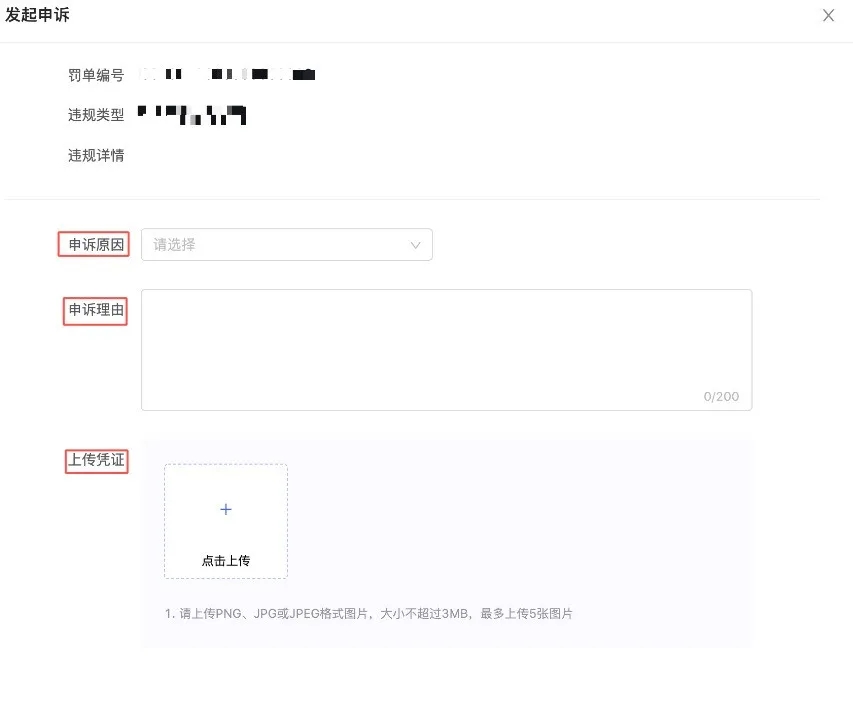The width and height of the screenshot is (853, 712).
Task: Click the 申诉原因 label
Action: point(96,245)
